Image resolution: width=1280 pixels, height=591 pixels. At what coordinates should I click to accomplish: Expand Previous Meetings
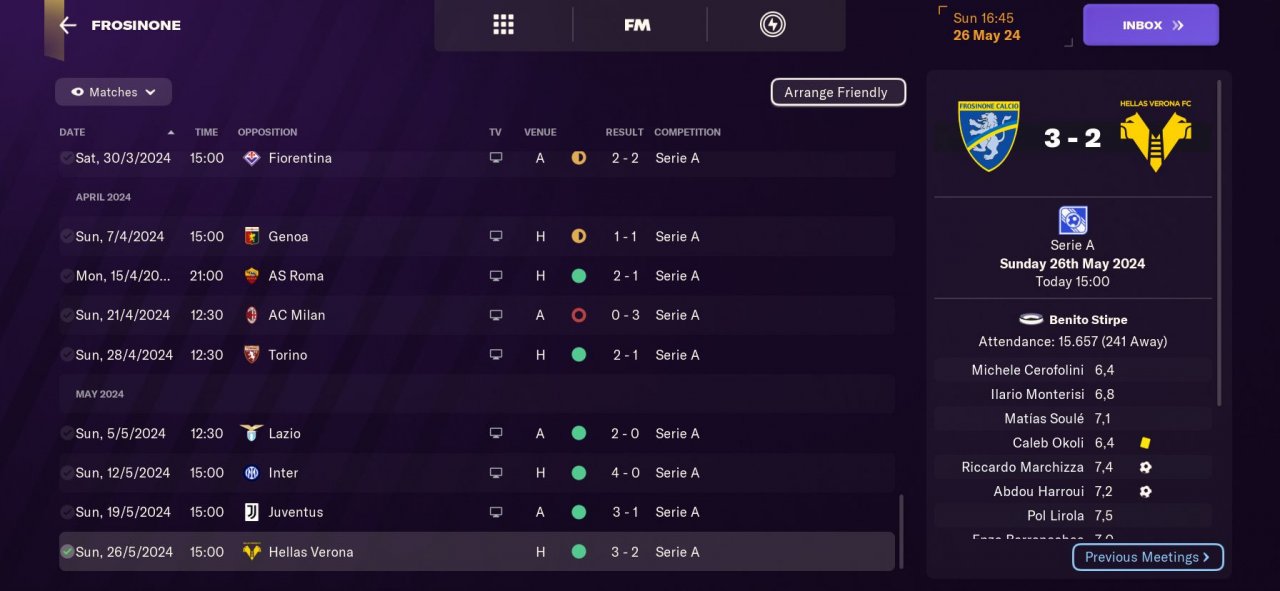1147,557
